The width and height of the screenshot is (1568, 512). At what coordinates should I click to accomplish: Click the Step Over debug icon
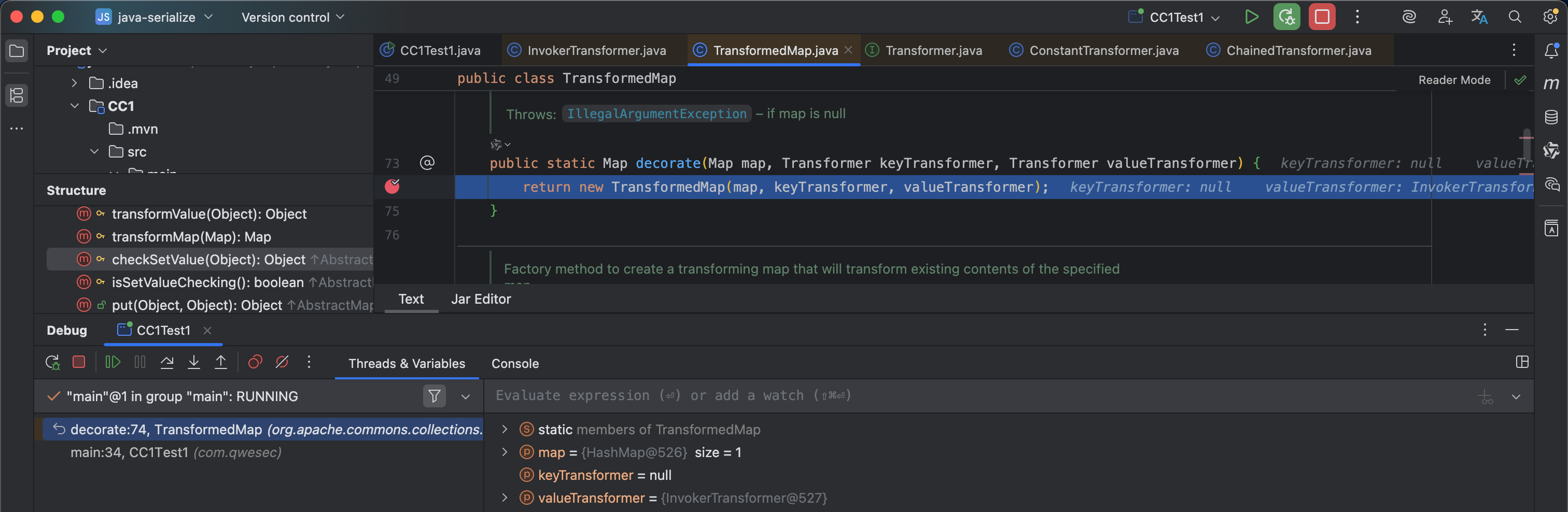[167, 362]
